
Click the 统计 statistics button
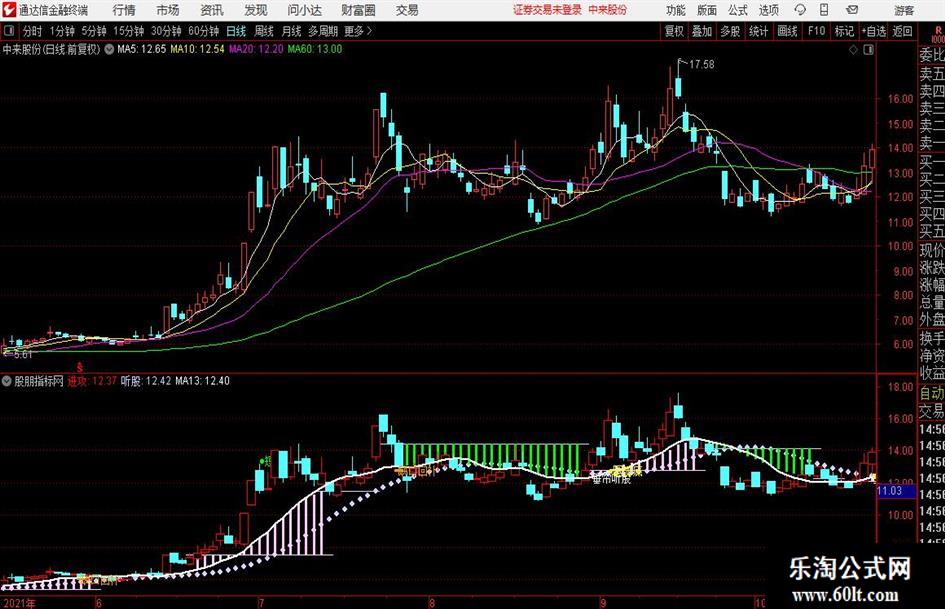pyautogui.click(x=758, y=31)
